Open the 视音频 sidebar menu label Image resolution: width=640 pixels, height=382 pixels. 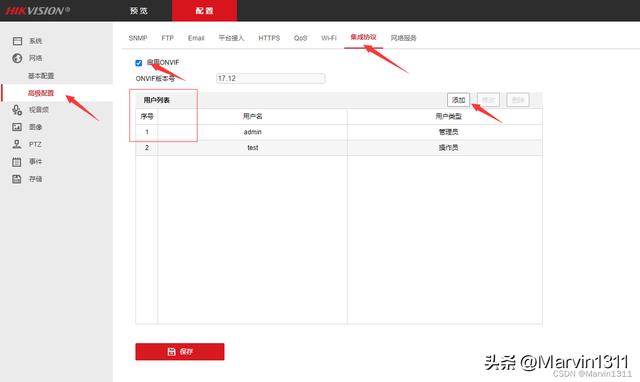pos(39,110)
